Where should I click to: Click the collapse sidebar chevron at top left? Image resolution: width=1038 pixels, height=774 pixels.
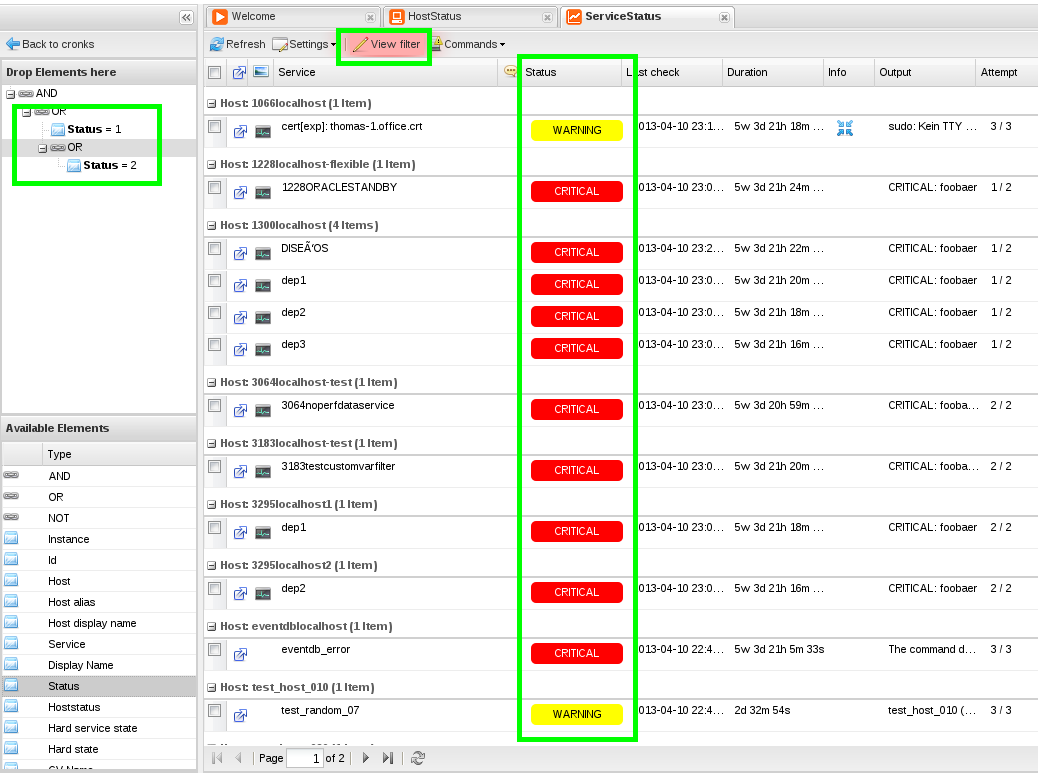186,17
